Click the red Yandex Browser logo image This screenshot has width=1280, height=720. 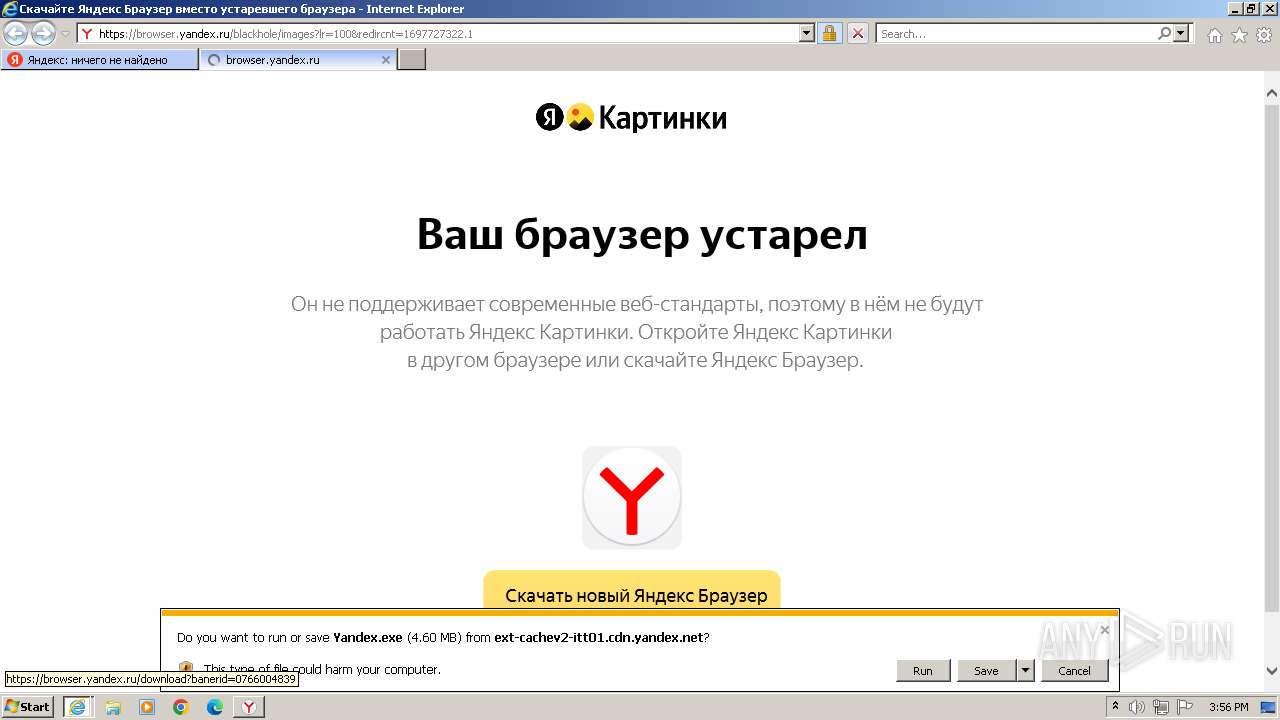click(x=631, y=497)
